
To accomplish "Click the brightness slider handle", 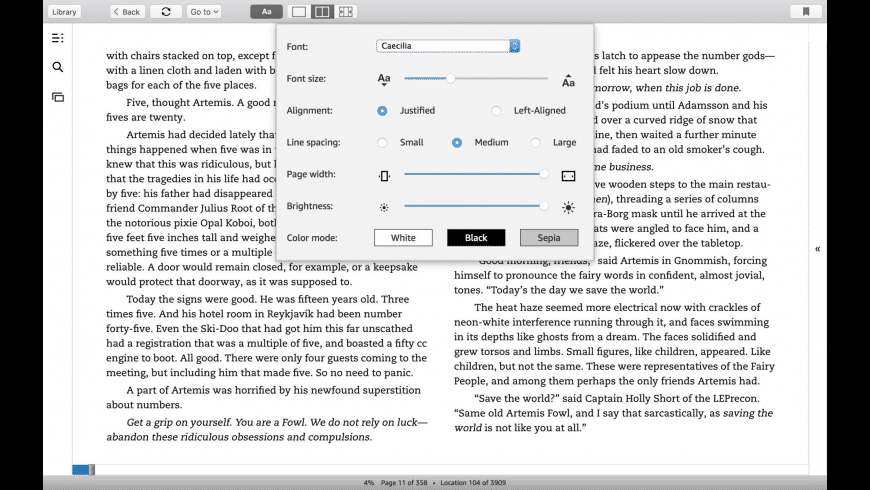I will tap(544, 206).
